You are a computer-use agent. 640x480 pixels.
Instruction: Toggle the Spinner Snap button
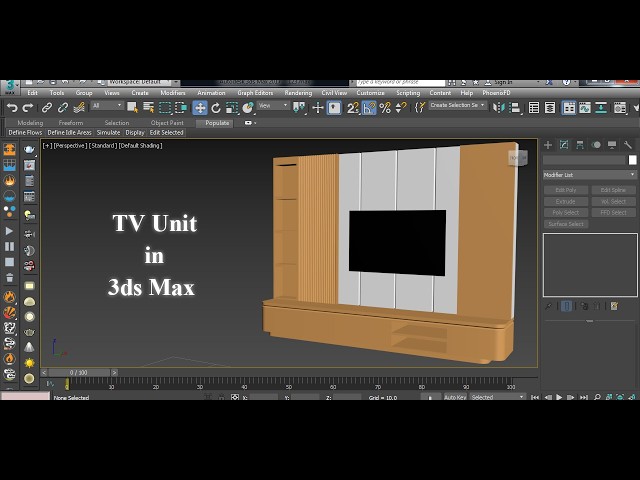tap(401, 108)
